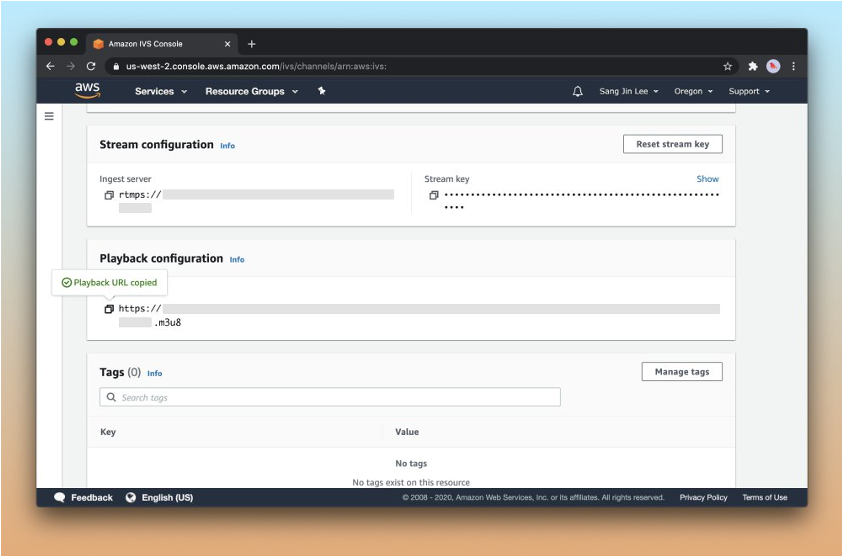The image size is (842, 556).
Task: Close the Amazon IVS Console tab
Action: pyautogui.click(x=227, y=44)
